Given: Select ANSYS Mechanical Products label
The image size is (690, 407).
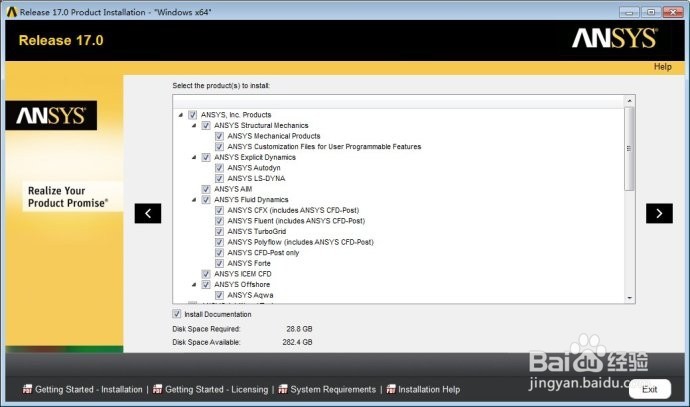Looking at the screenshot, I should (x=274, y=136).
